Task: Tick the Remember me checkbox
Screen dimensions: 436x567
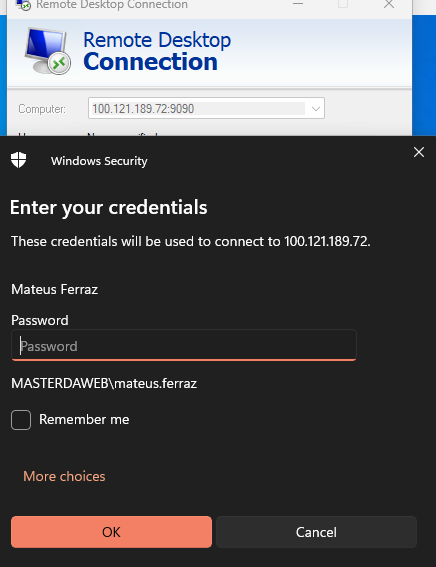Action: coord(21,420)
